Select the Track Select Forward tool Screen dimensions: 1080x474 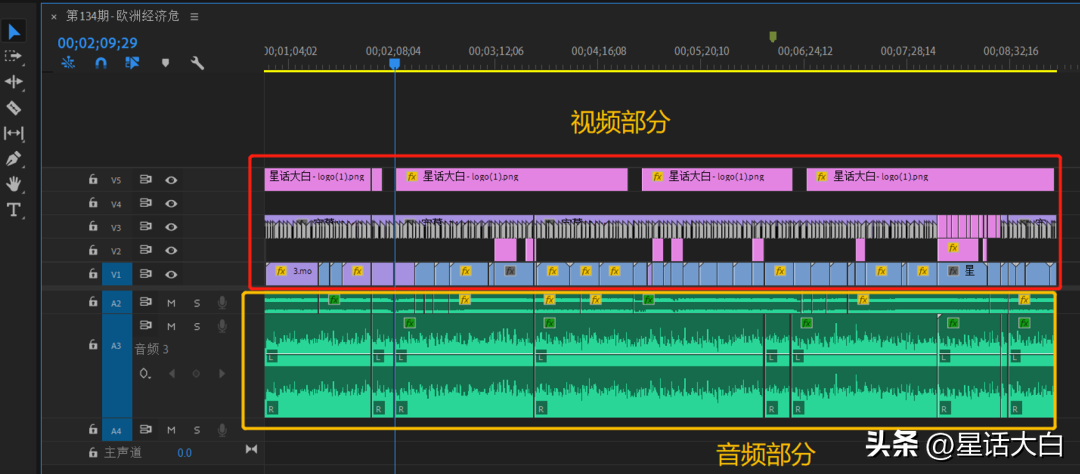point(14,57)
